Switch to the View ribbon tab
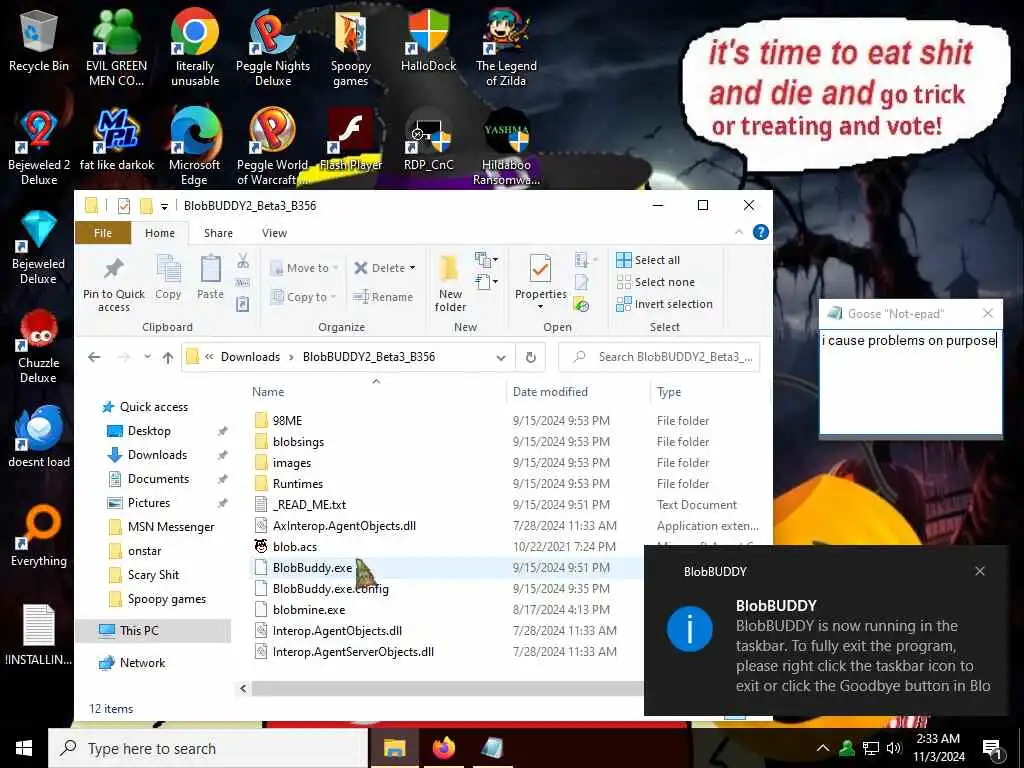The height and width of the screenshot is (768, 1024). coord(274,233)
